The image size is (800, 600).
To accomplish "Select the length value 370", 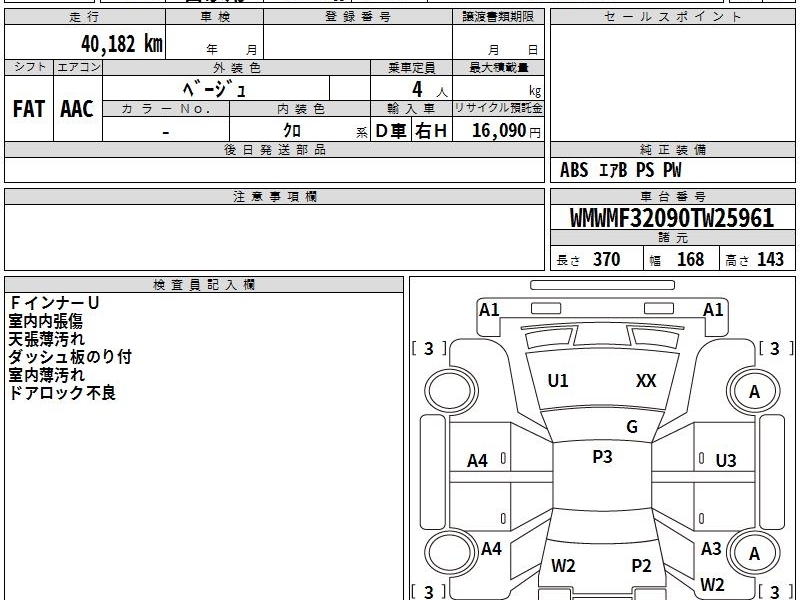I will pos(607,259).
